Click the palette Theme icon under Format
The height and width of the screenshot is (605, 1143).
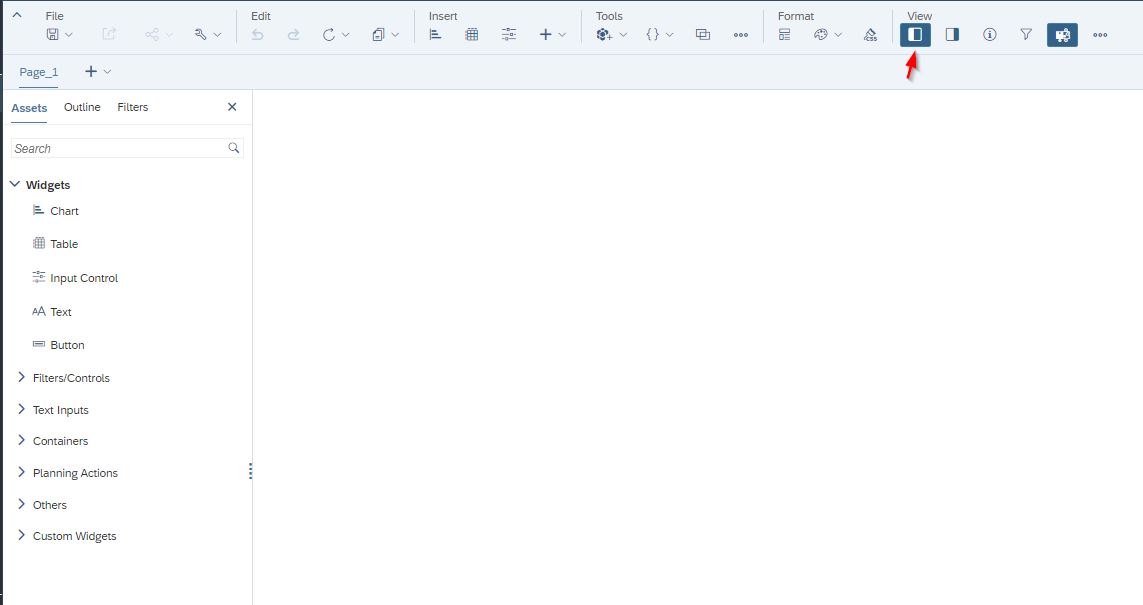coord(821,34)
